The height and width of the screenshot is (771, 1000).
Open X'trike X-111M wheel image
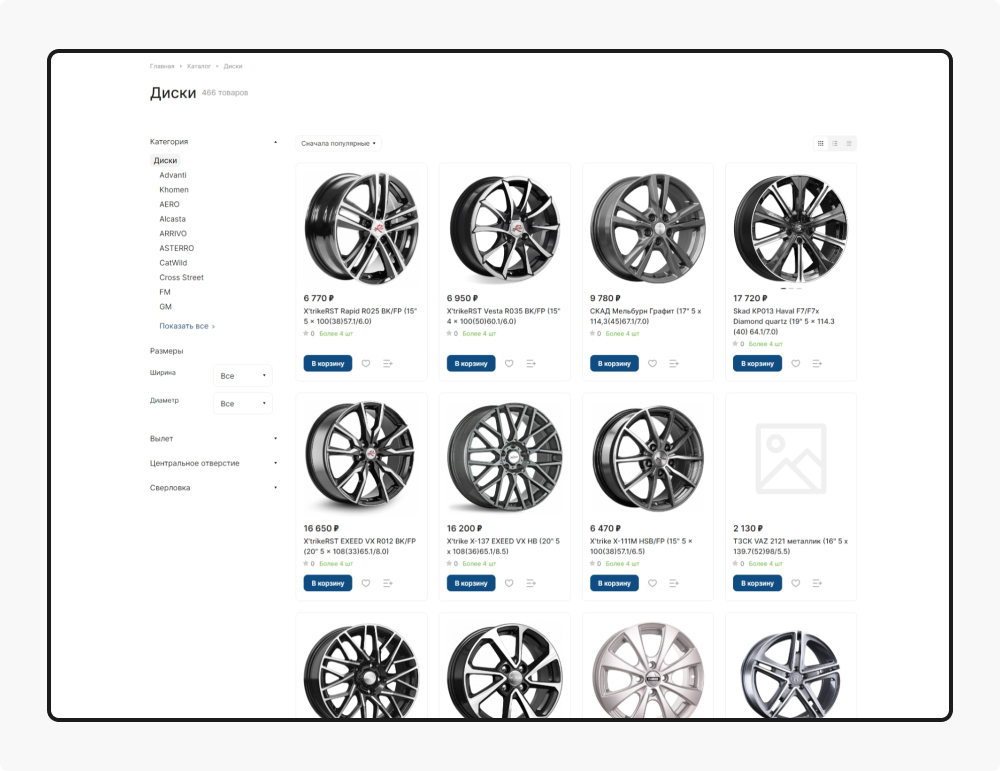point(647,458)
